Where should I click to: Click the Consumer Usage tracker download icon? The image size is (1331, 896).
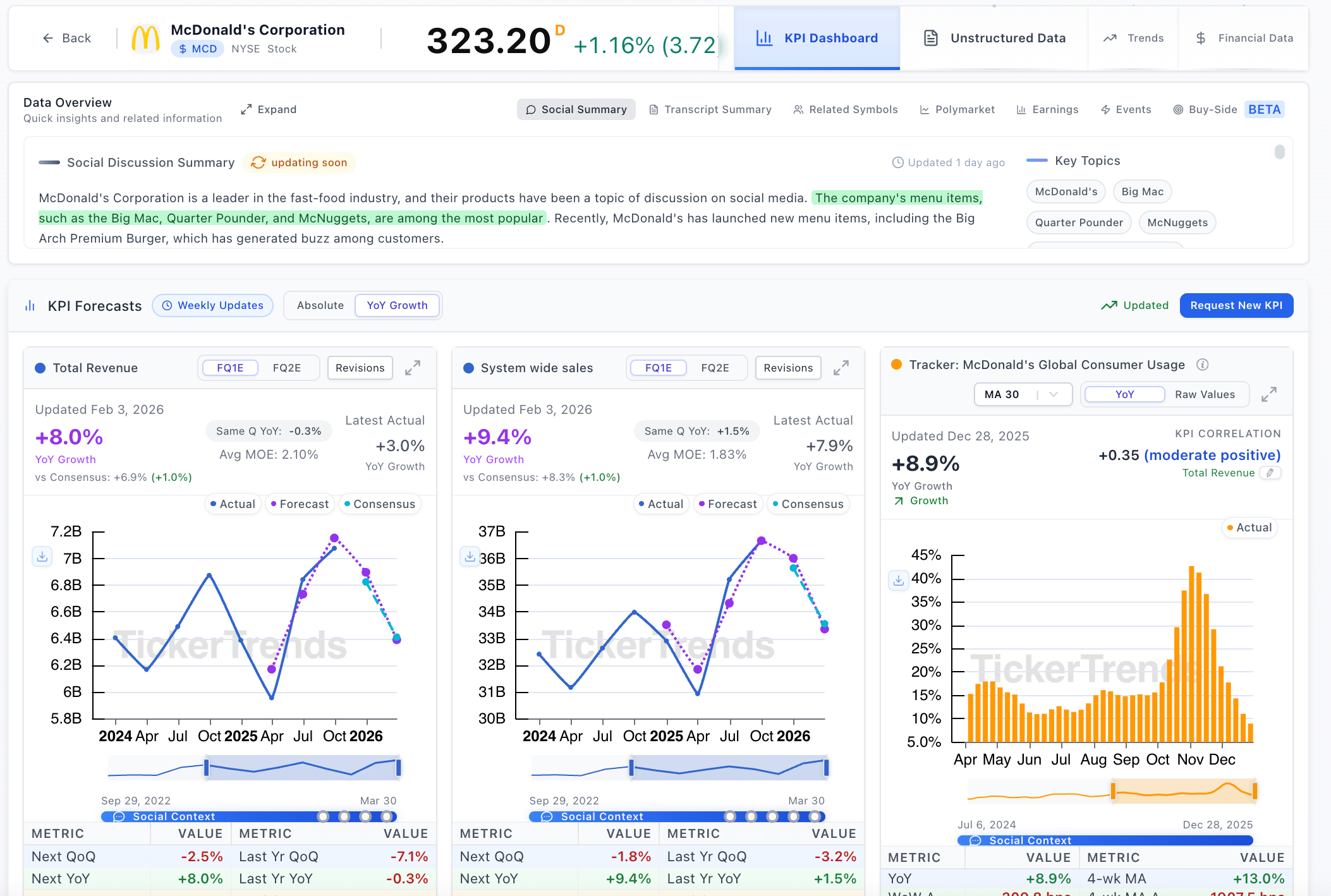[898, 579]
